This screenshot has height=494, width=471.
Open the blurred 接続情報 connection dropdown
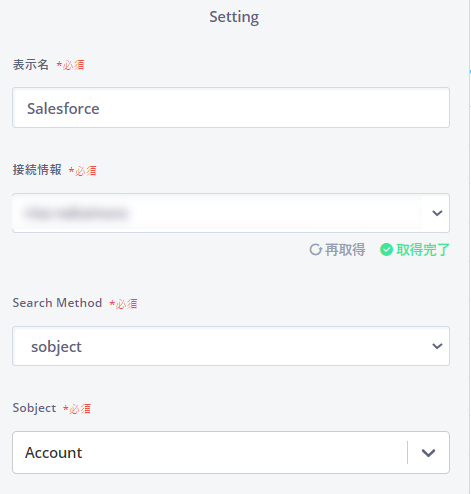tap(231, 213)
